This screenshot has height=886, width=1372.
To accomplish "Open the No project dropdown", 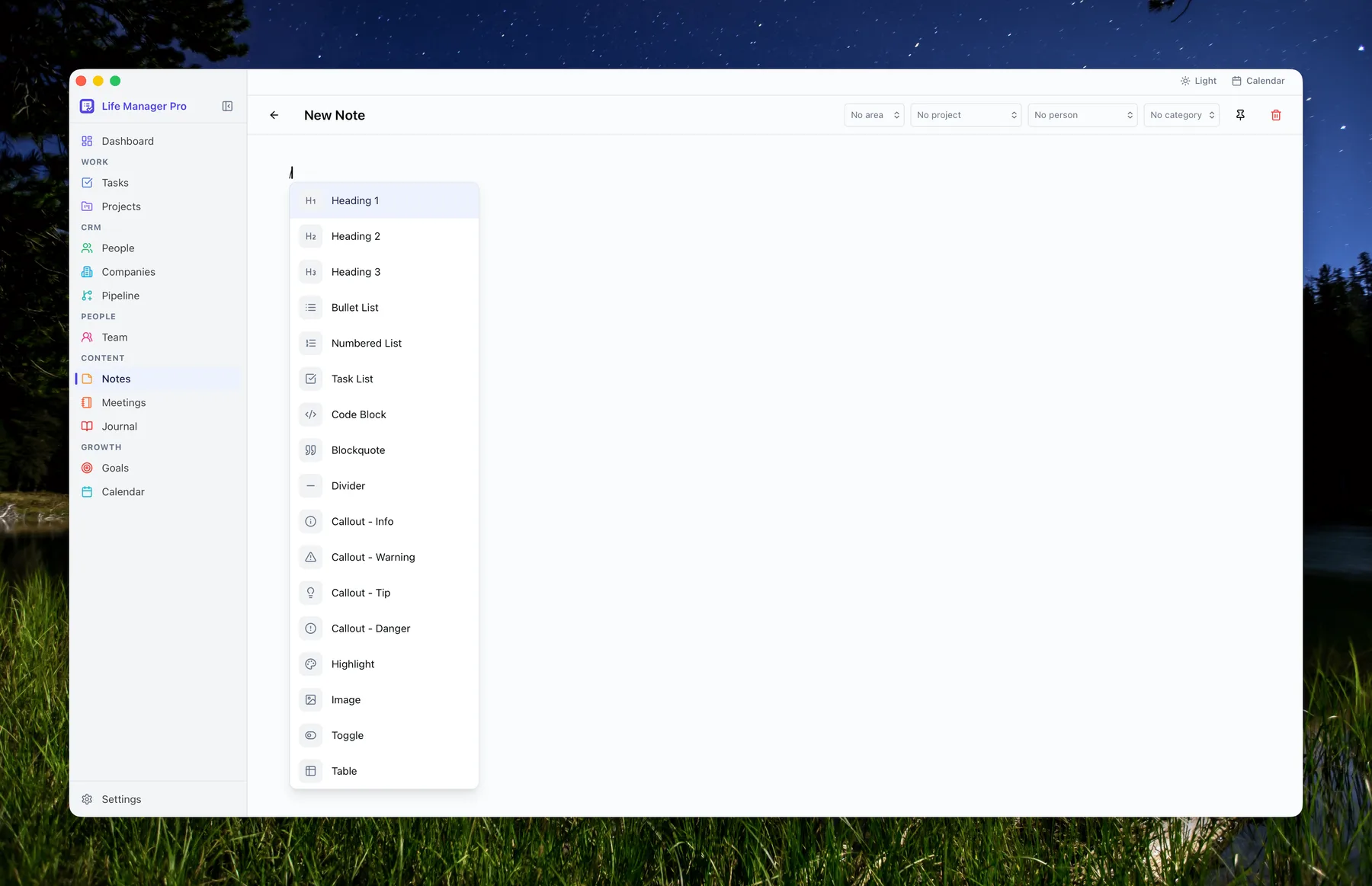I will [966, 115].
